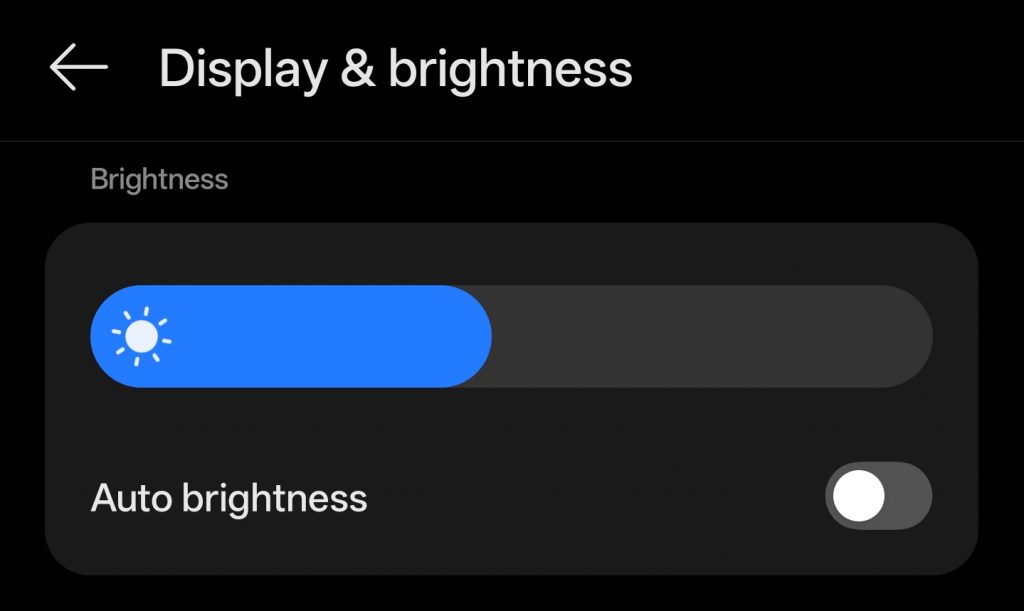Click the Brightness section label
The image size is (1024, 611).
159,179
